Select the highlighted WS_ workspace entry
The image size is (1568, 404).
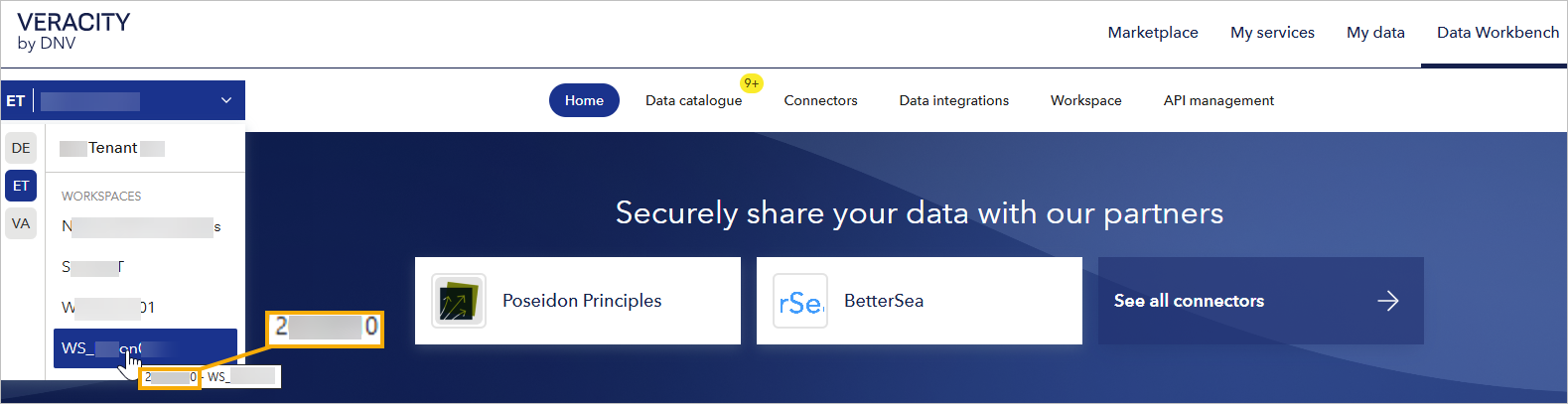[x=145, y=348]
